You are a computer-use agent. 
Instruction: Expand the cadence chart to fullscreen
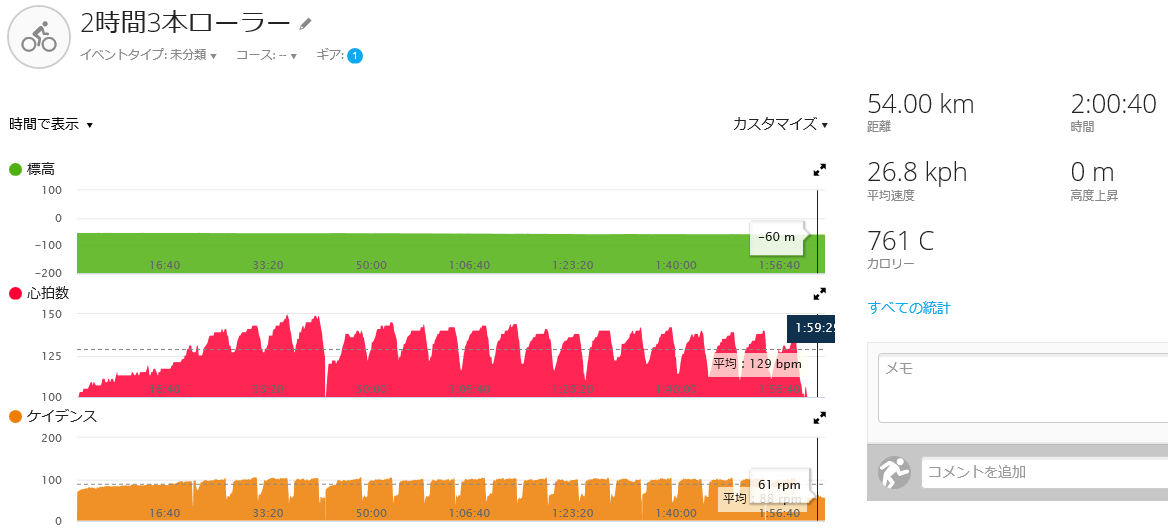click(x=819, y=419)
